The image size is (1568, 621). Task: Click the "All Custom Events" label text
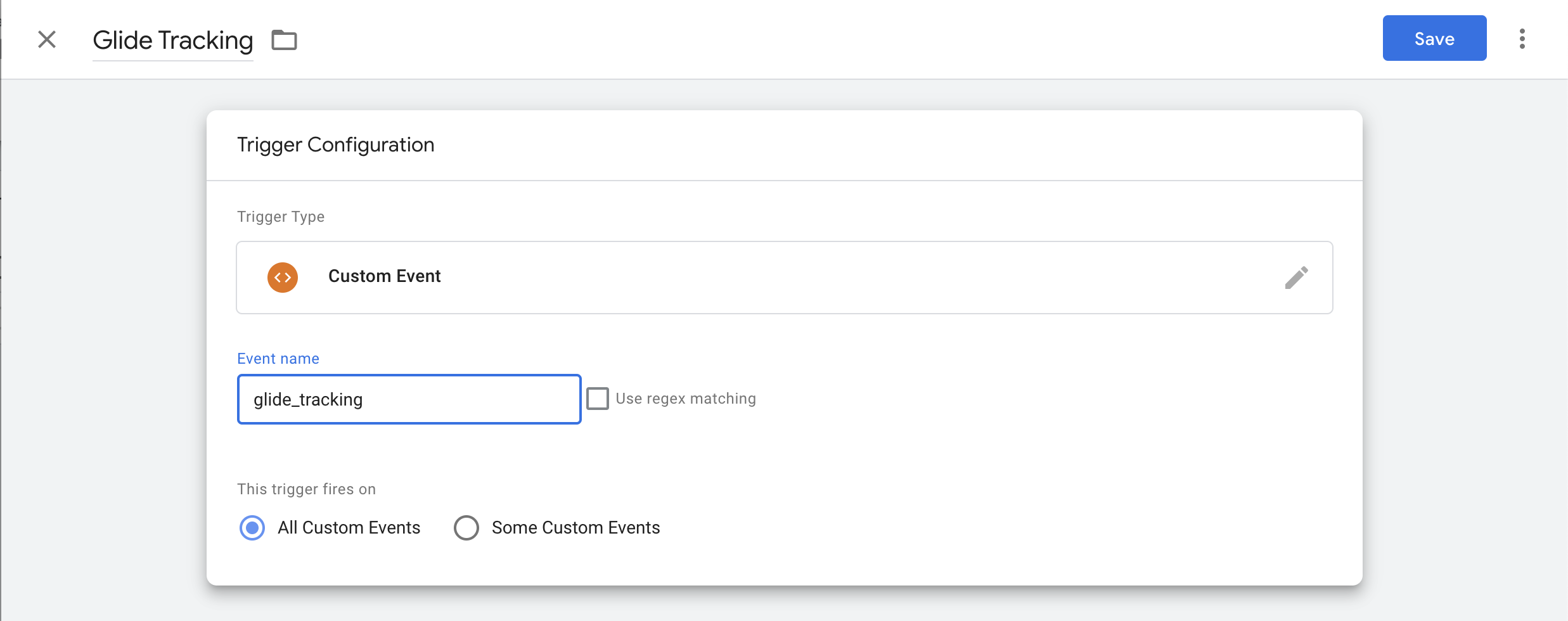349,528
